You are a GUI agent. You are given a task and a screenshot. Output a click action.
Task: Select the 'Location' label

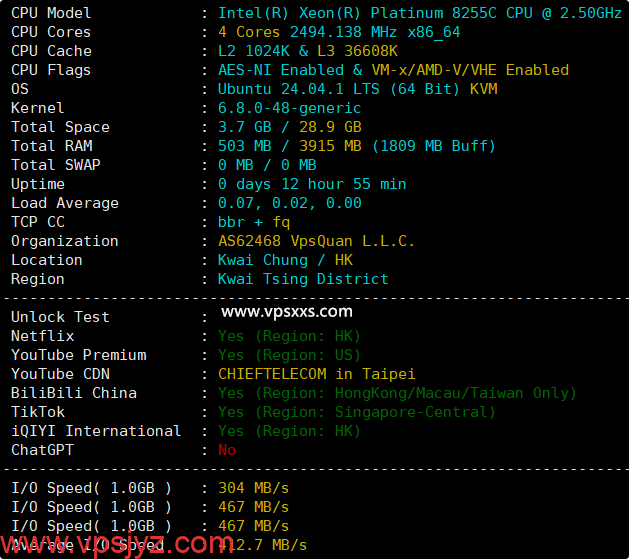[47, 260]
